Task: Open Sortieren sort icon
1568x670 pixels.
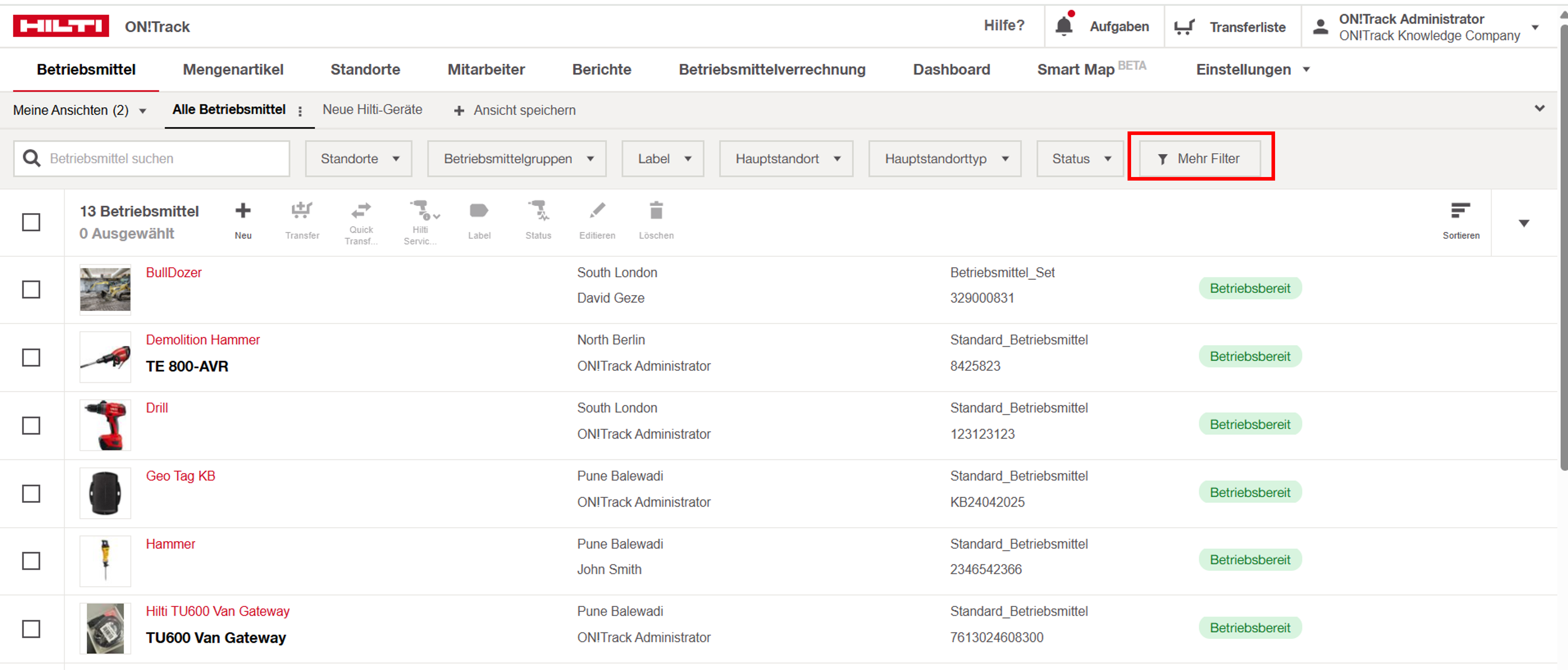Action: click(1460, 211)
